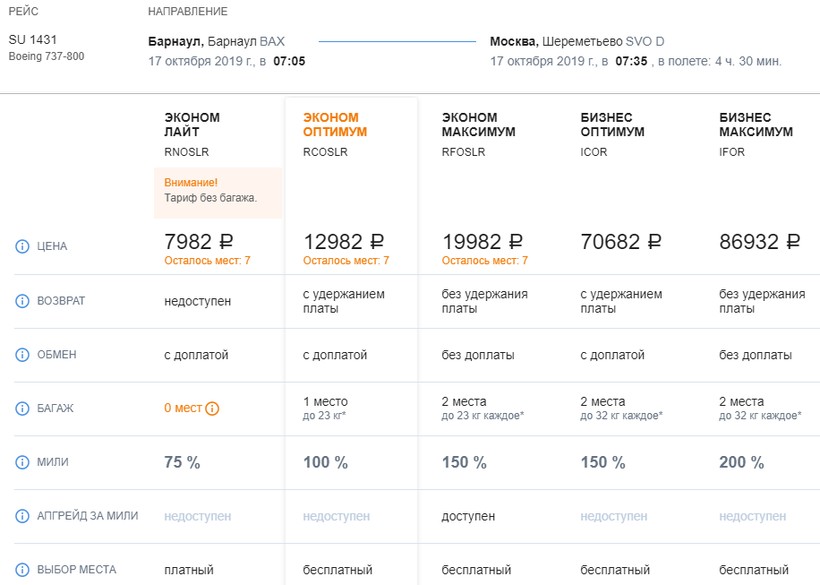Click the info icon next to БАГАЖ
Viewport: 820px width, 585px height.
coord(22,409)
